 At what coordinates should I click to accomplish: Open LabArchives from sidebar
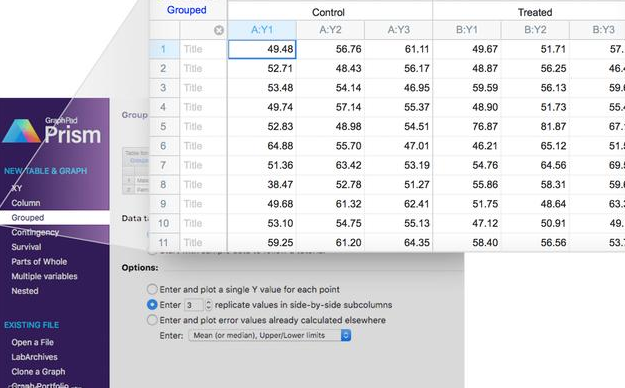34,357
